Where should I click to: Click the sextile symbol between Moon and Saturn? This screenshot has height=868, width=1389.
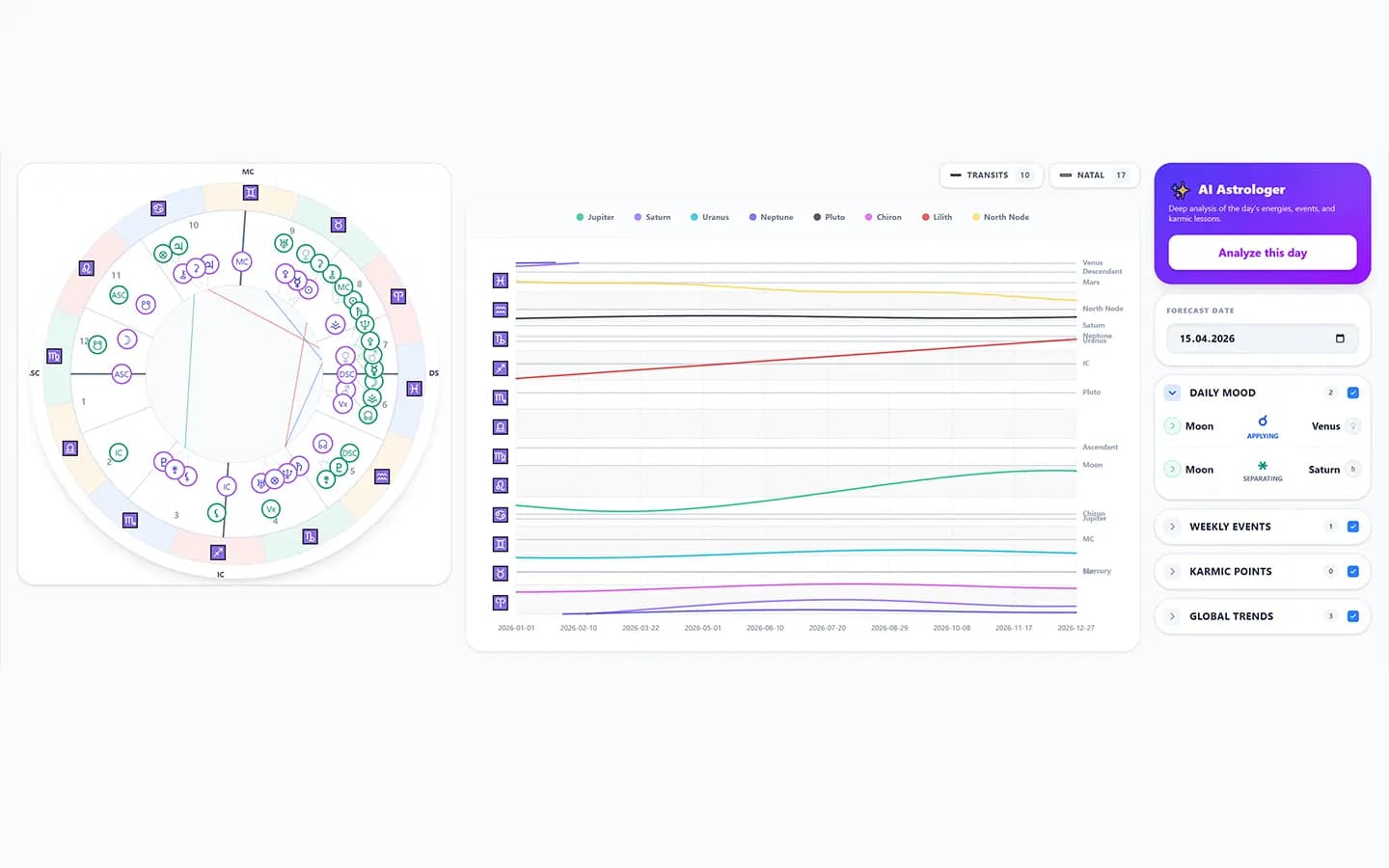coord(1263,466)
